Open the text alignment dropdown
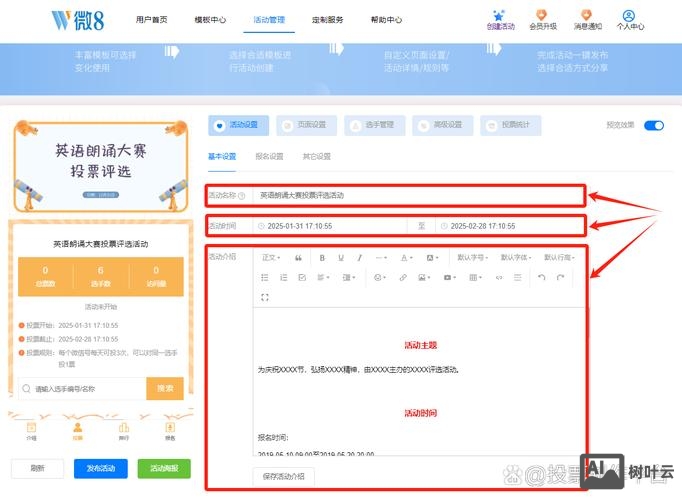This screenshot has height=500, width=682. pos(323,277)
